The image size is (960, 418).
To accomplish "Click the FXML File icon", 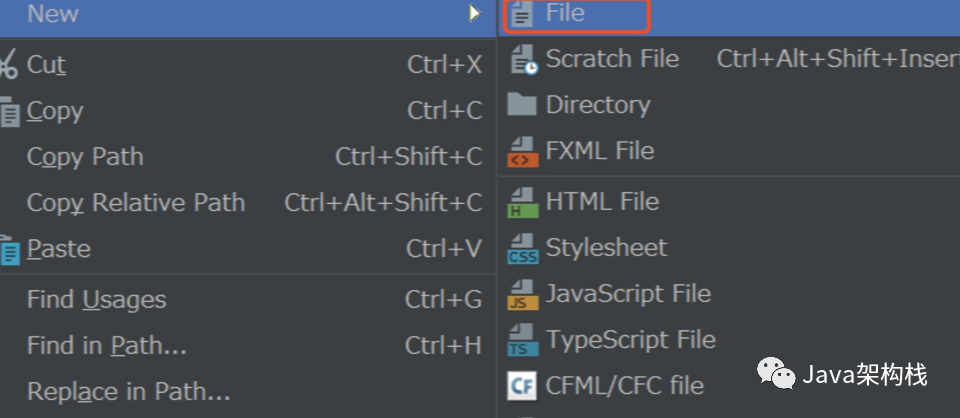I will point(522,152).
